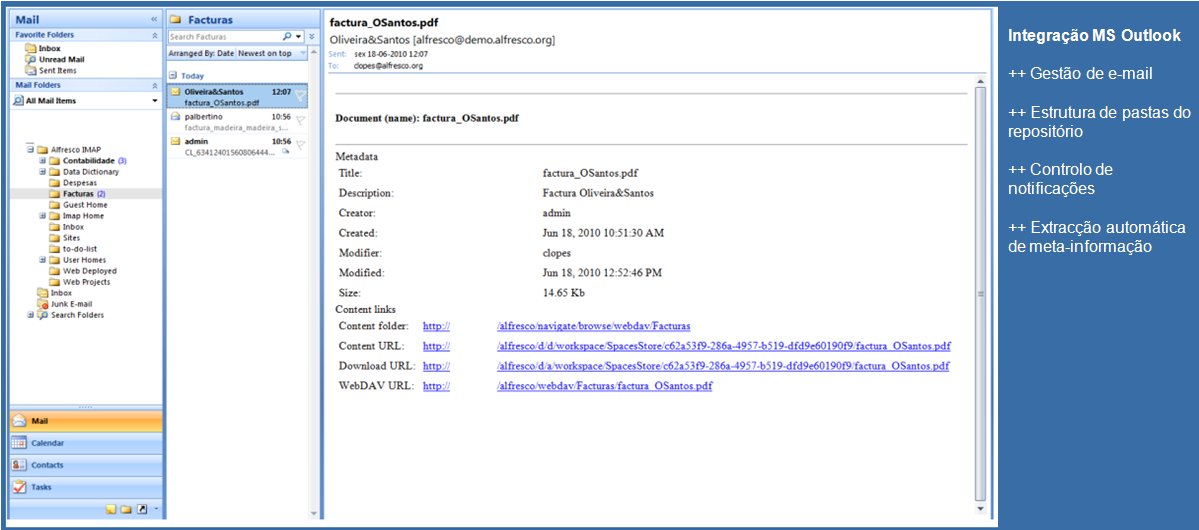
Task: Collapse the Mail Folders section
Action: [154, 86]
